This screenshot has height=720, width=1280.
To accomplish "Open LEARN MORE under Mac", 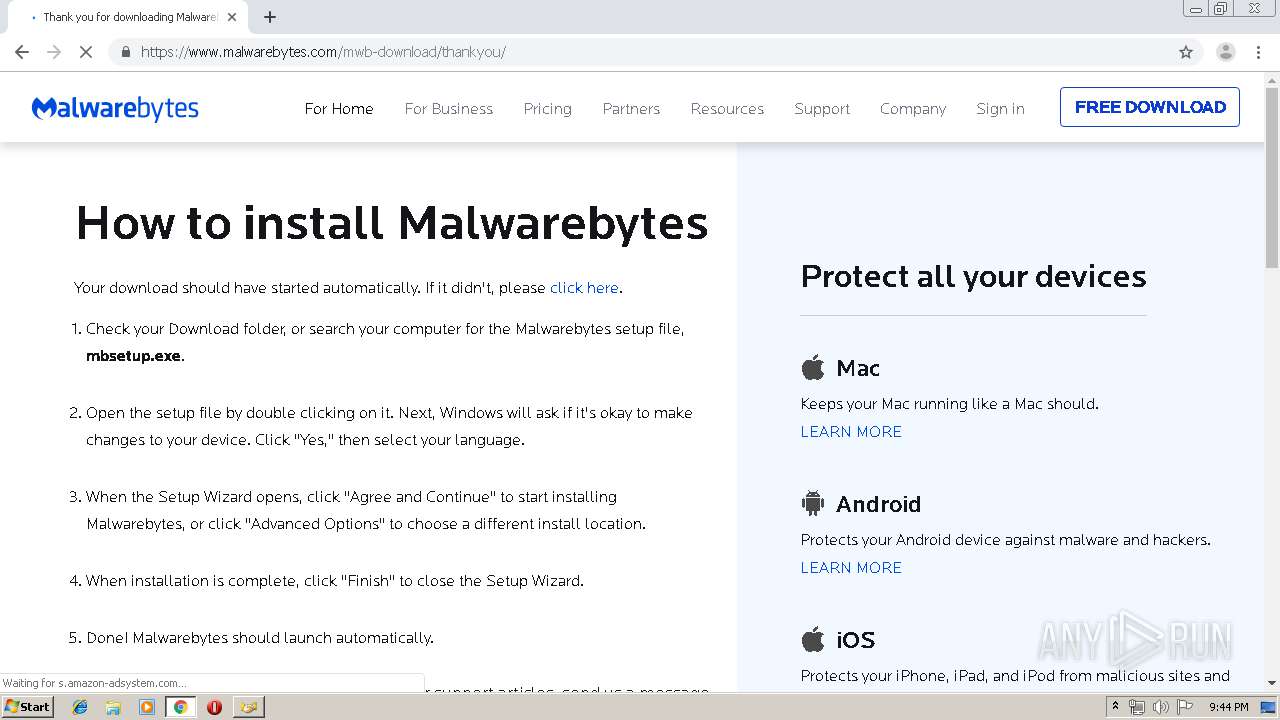I will pyautogui.click(x=851, y=432).
